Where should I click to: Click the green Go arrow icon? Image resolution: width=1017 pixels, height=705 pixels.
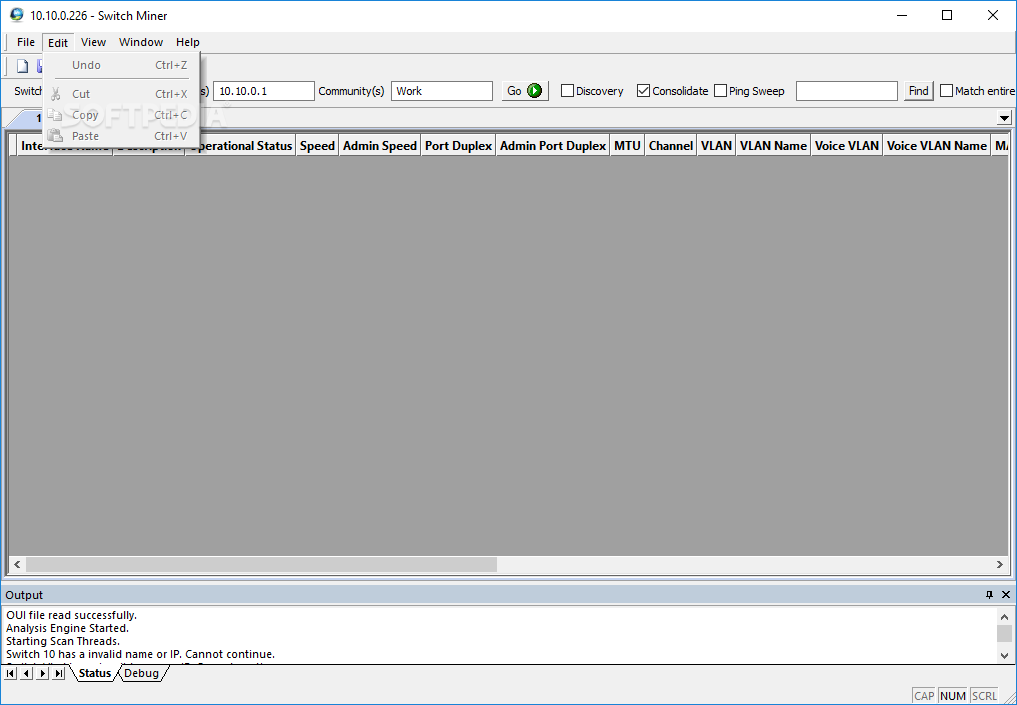[x=534, y=91]
